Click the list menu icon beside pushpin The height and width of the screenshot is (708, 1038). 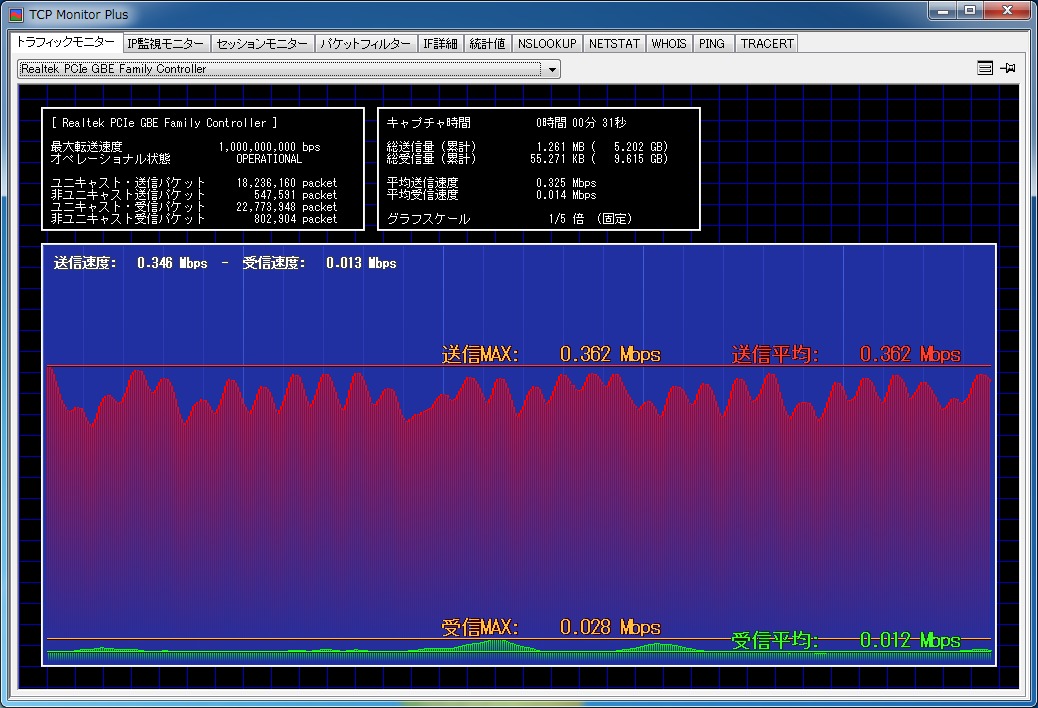(985, 69)
